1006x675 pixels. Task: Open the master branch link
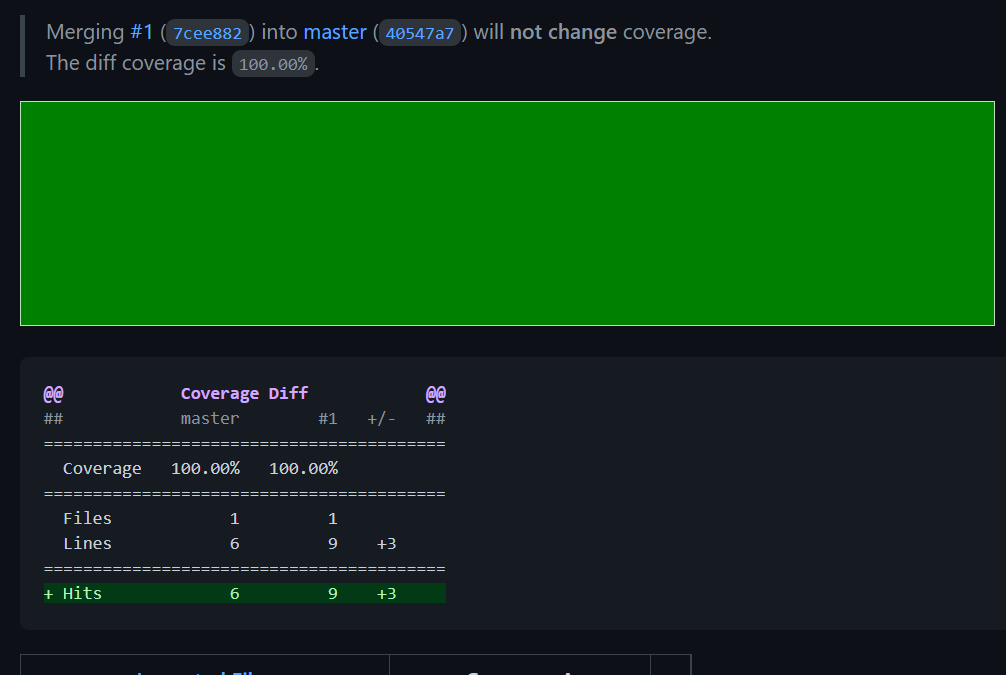click(x=334, y=32)
